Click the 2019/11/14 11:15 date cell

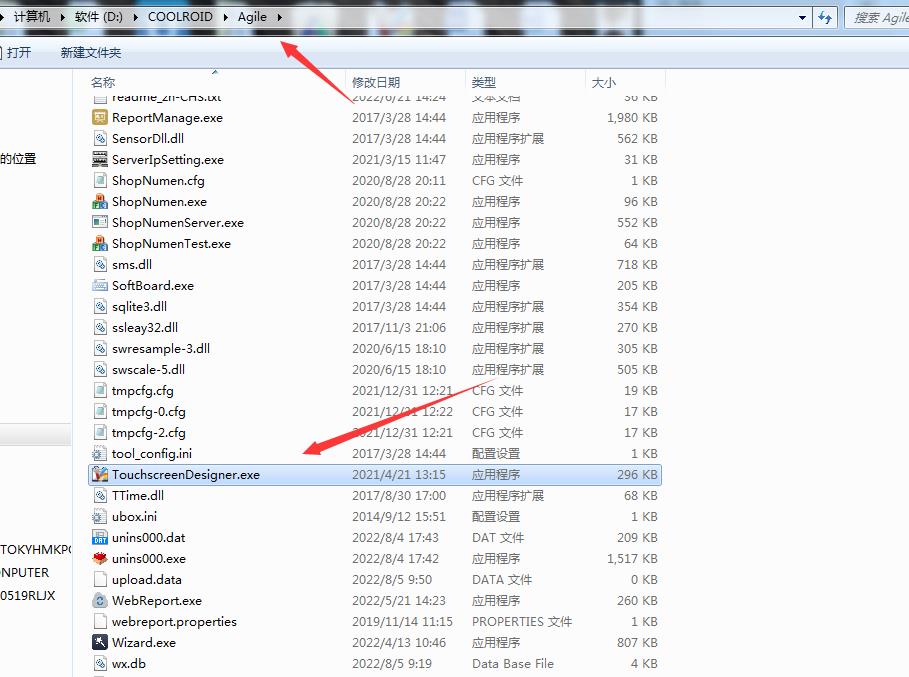pyautogui.click(x=402, y=622)
